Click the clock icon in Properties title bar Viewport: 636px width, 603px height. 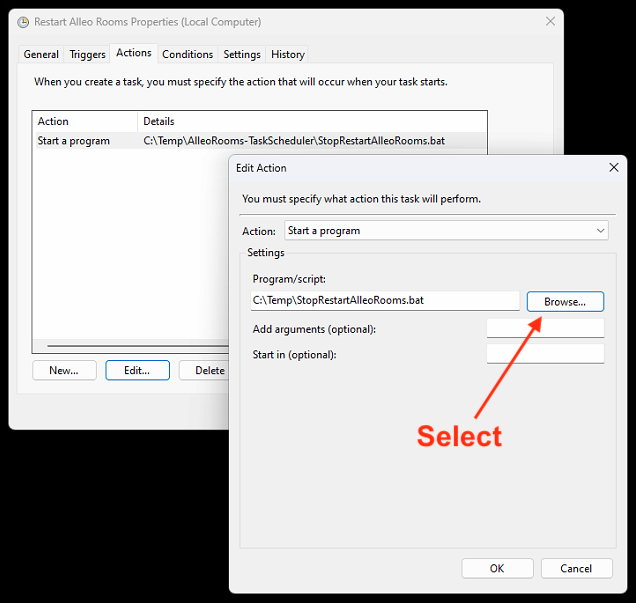point(23,22)
